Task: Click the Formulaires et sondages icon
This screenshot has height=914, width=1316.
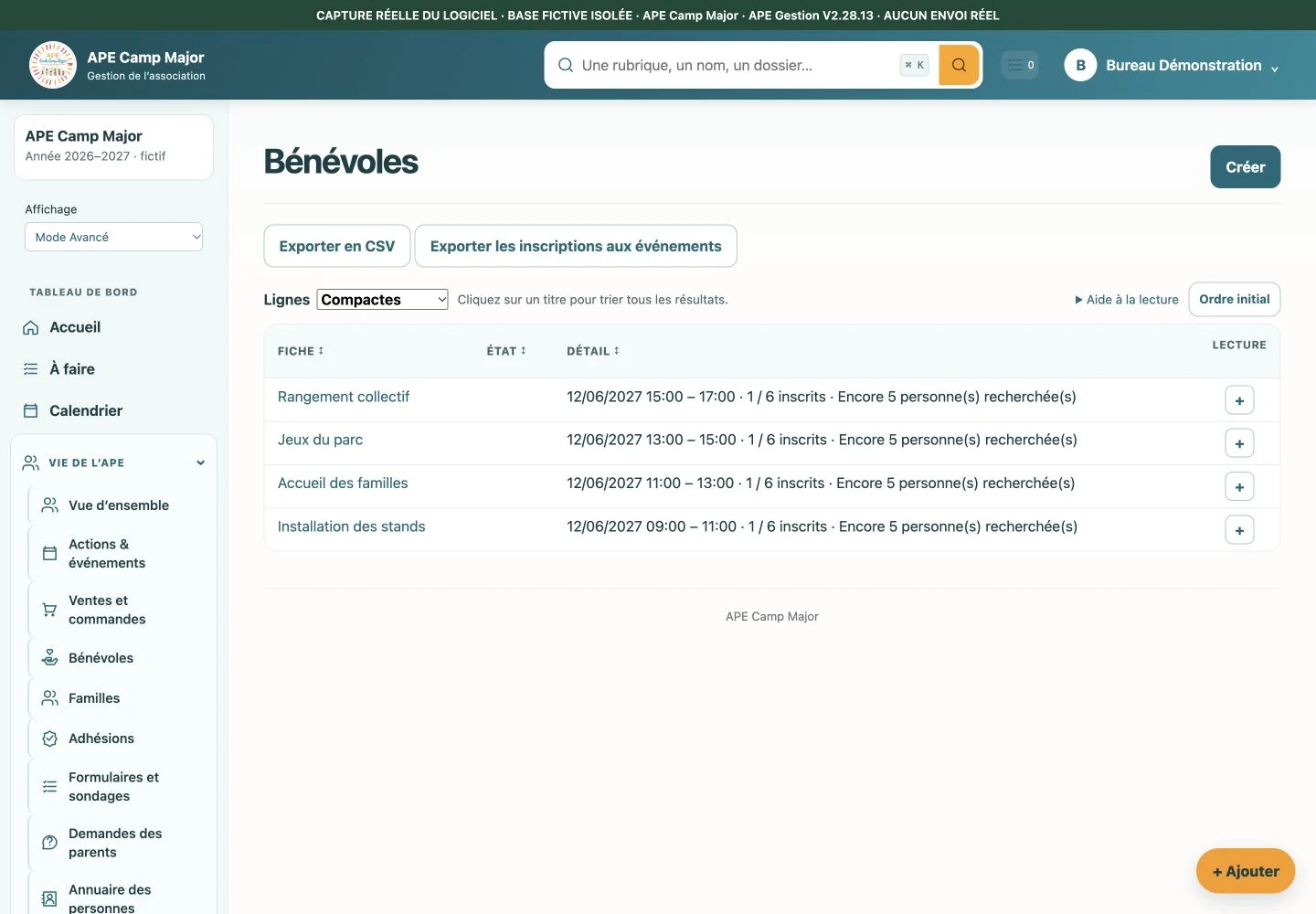Action: pyautogui.click(x=49, y=786)
